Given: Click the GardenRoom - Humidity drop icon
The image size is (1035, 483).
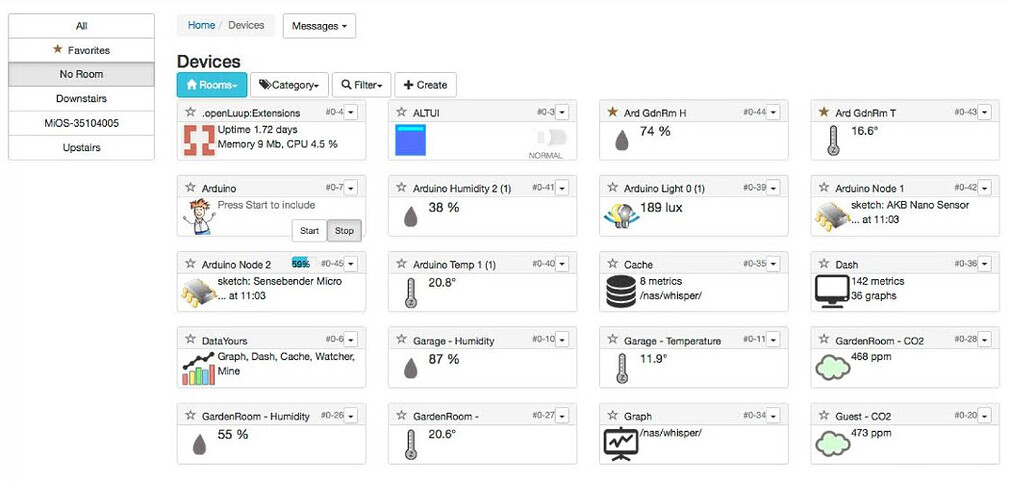Looking at the screenshot, I should [199, 444].
